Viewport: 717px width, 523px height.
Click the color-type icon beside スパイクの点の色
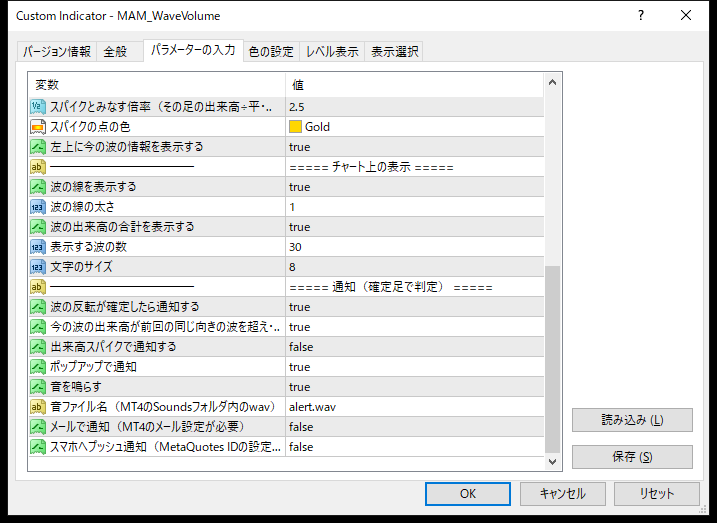click(38, 127)
